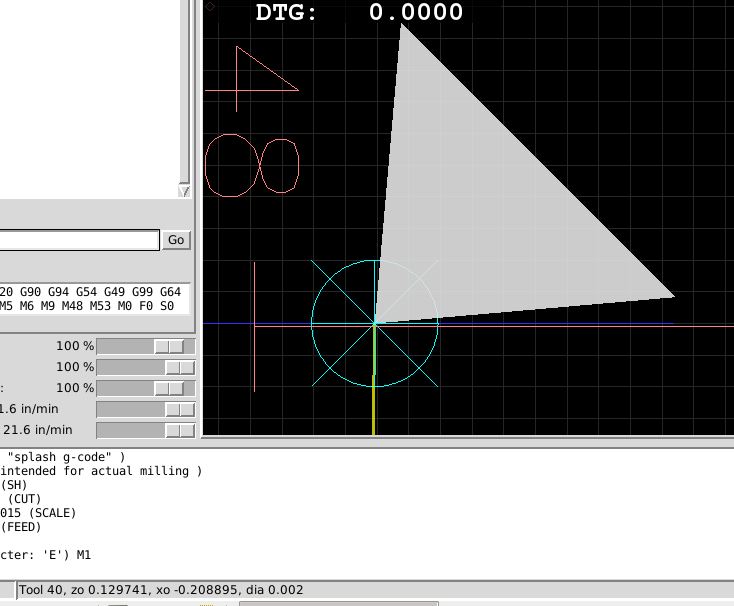This screenshot has height=606, width=734.
Task: Click the Tool 40 status bar text
Action: (160, 590)
